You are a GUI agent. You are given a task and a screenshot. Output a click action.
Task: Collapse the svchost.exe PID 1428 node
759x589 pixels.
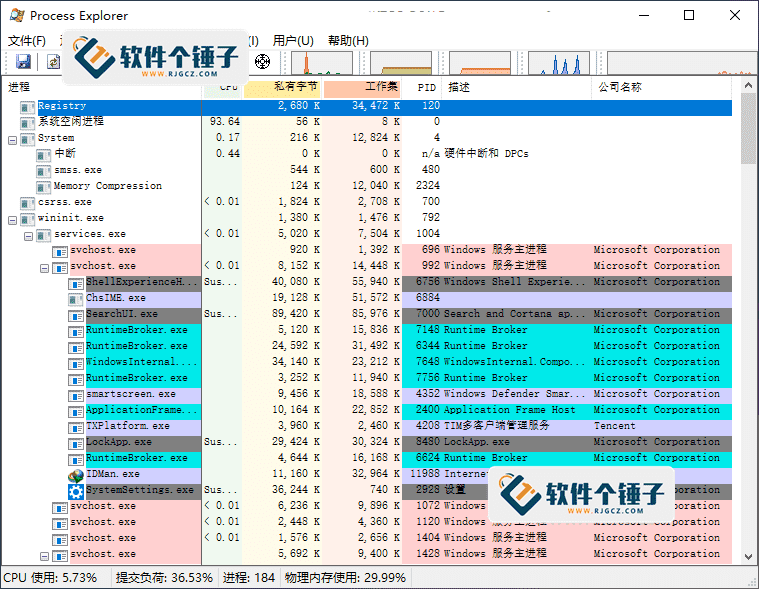(45, 556)
